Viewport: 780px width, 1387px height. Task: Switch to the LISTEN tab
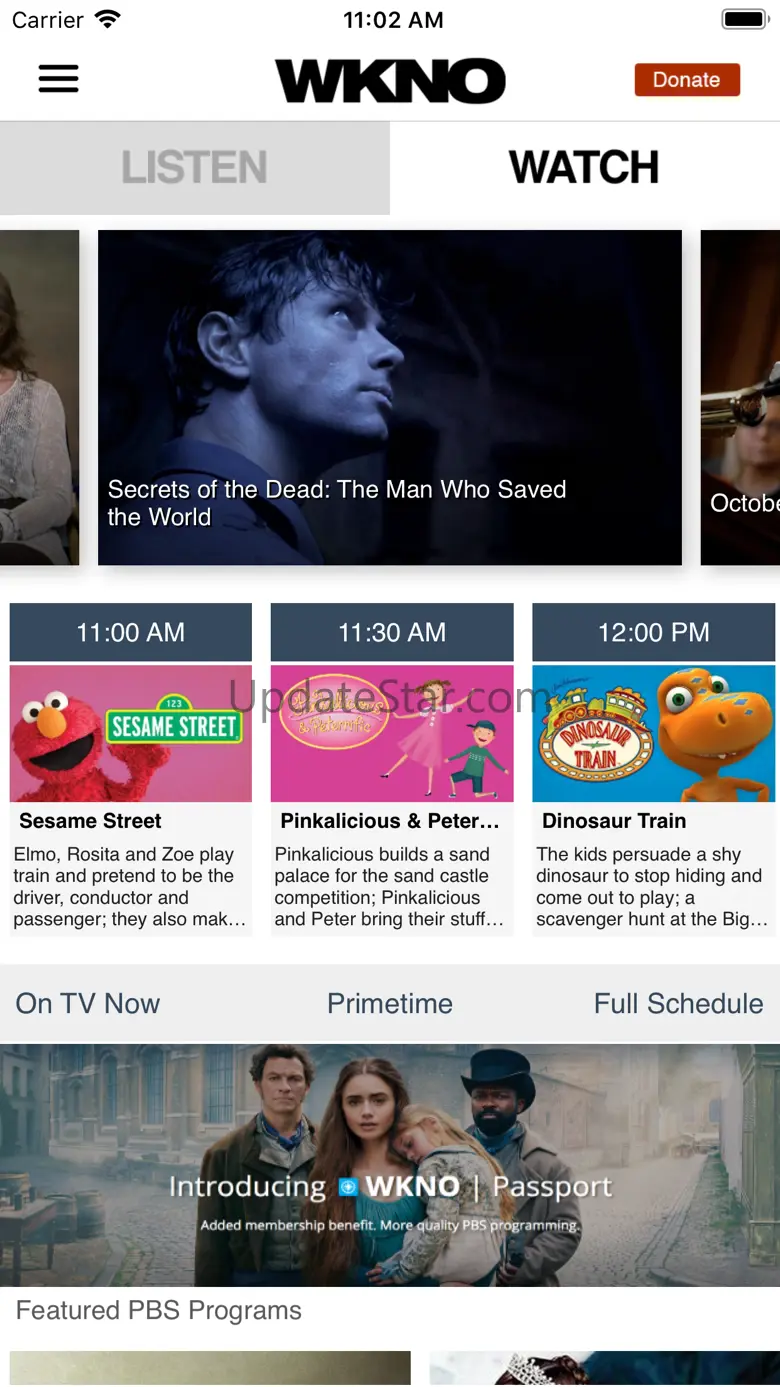[195, 168]
